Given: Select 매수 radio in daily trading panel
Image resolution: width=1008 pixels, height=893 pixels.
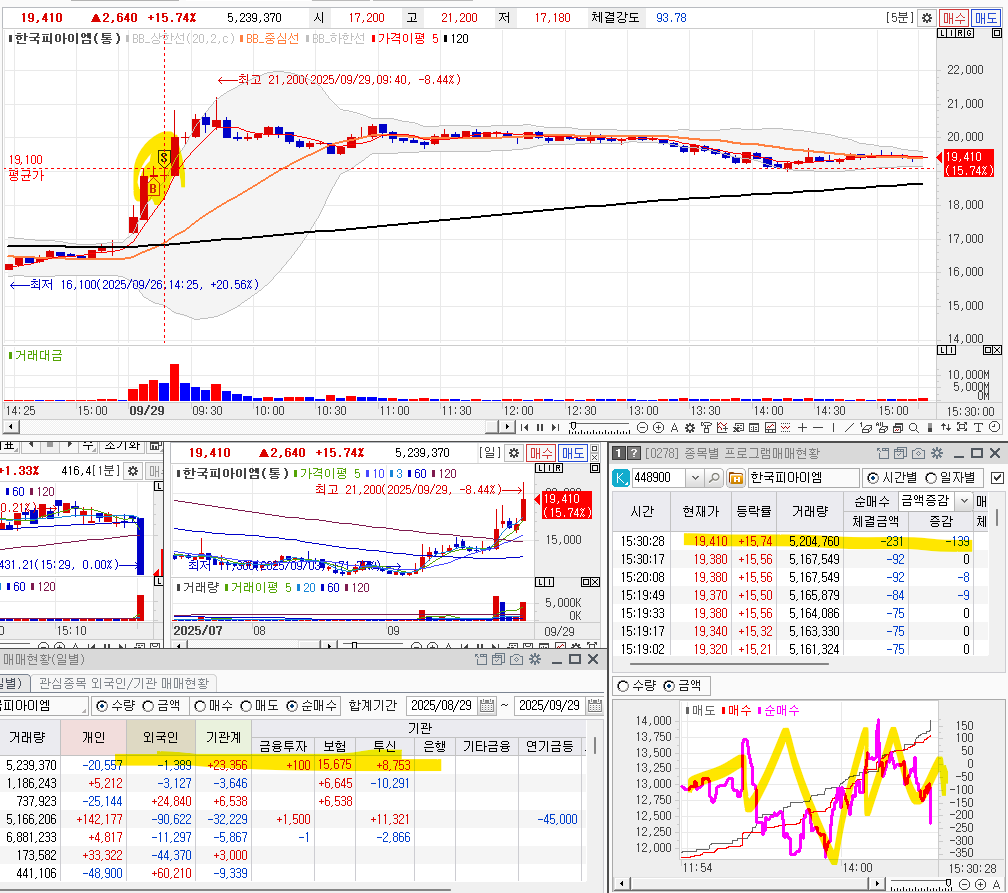Looking at the screenshot, I should pyautogui.click(x=199, y=706).
